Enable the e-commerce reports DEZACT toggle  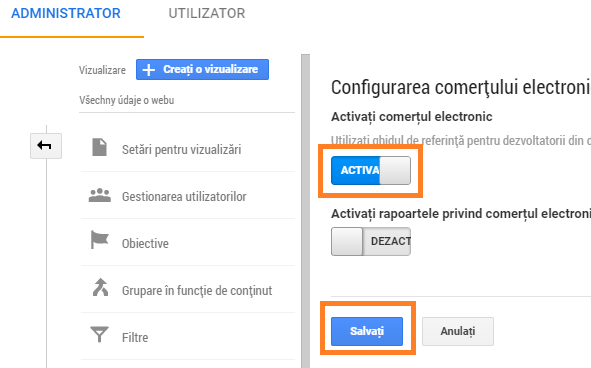pyautogui.click(x=371, y=241)
